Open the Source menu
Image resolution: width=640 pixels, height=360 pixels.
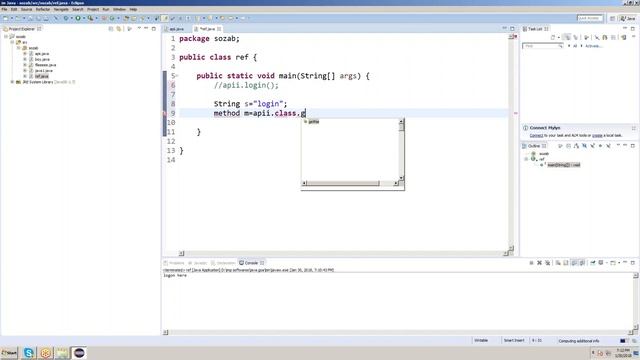(27, 9)
